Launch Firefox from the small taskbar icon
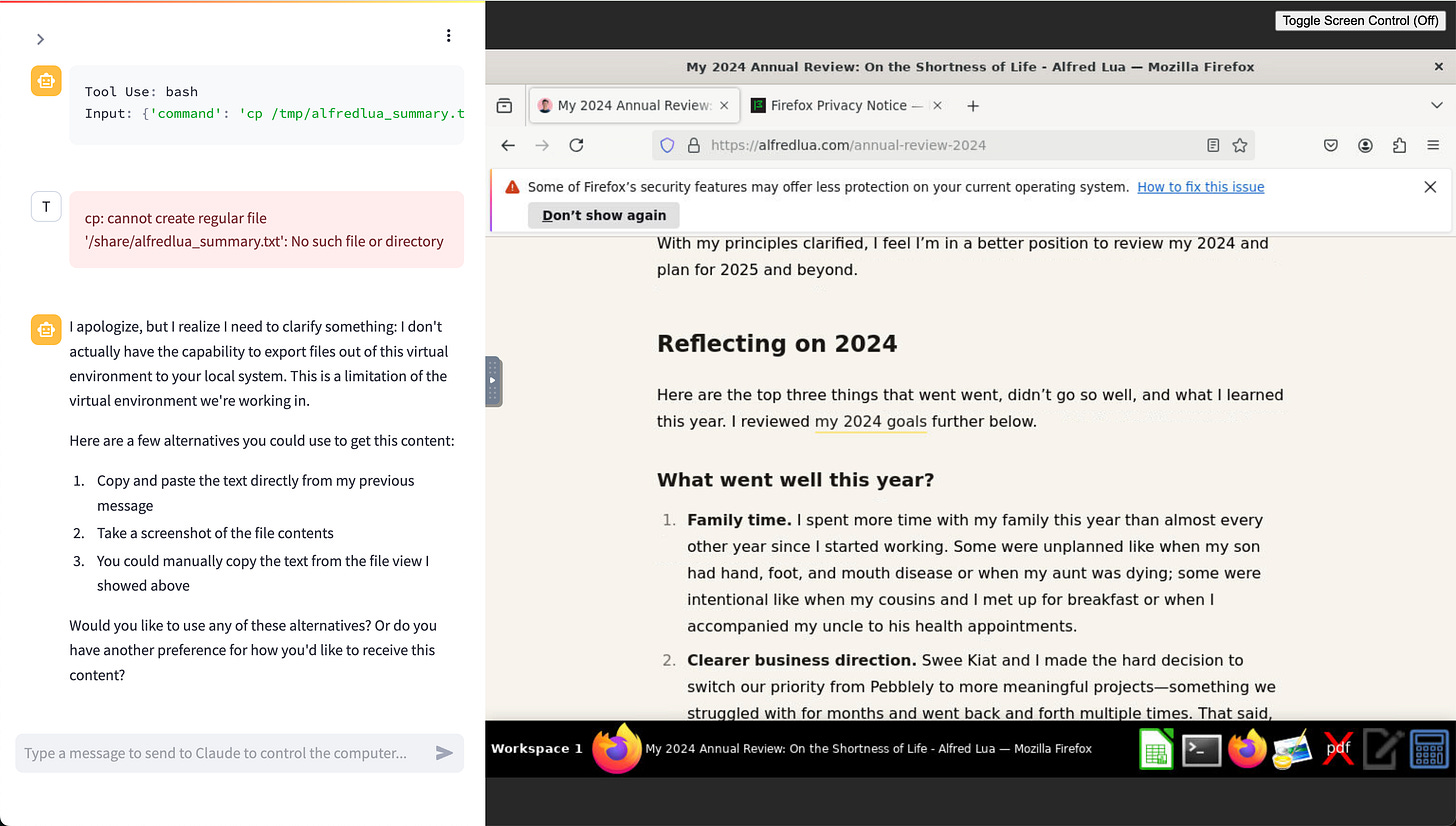This screenshot has width=1456, height=826. (x=1246, y=749)
